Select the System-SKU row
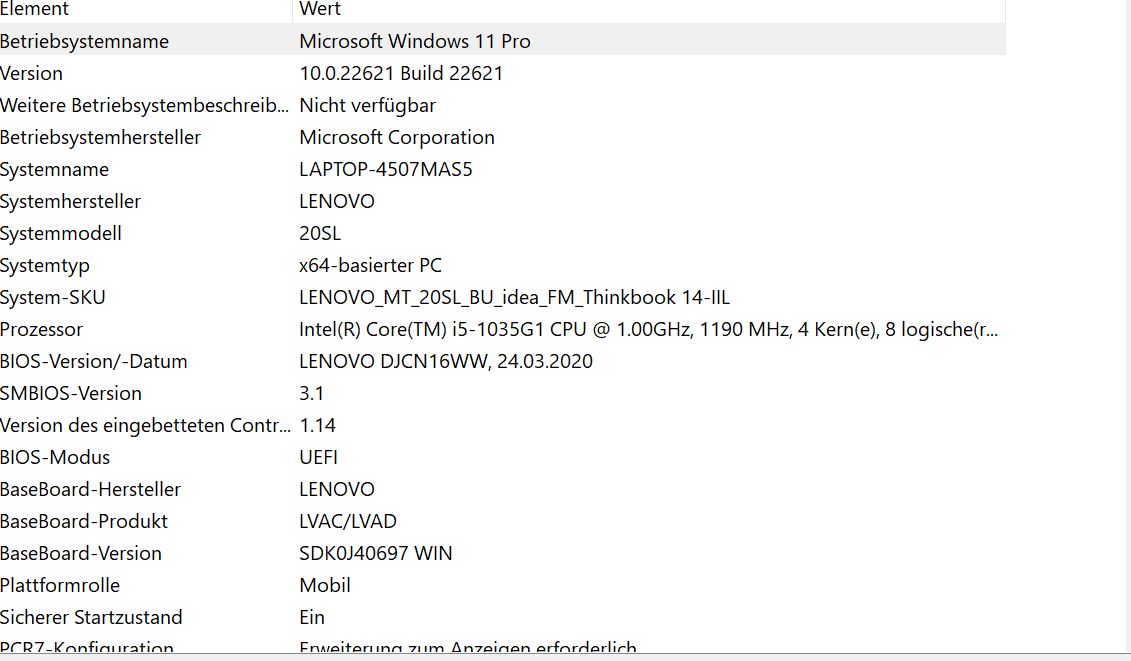This screenshot has height=661, width=1131. 503,297
